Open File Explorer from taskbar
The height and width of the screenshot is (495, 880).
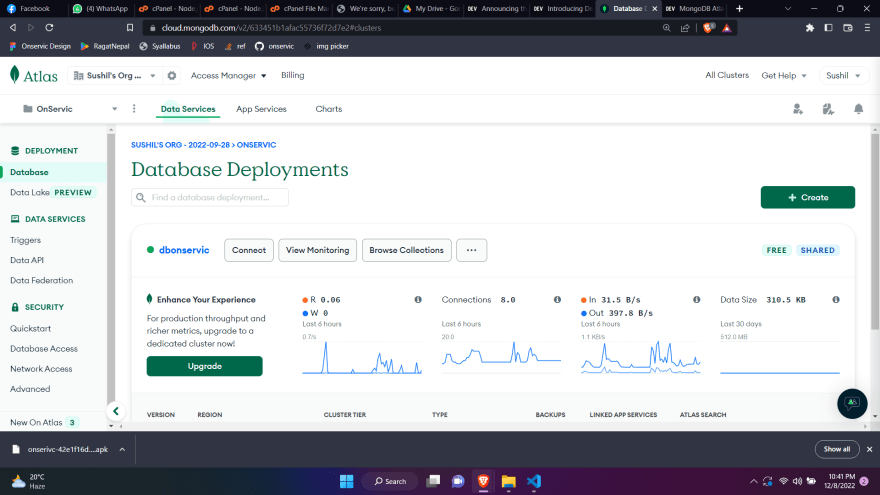tap(508, 481)
